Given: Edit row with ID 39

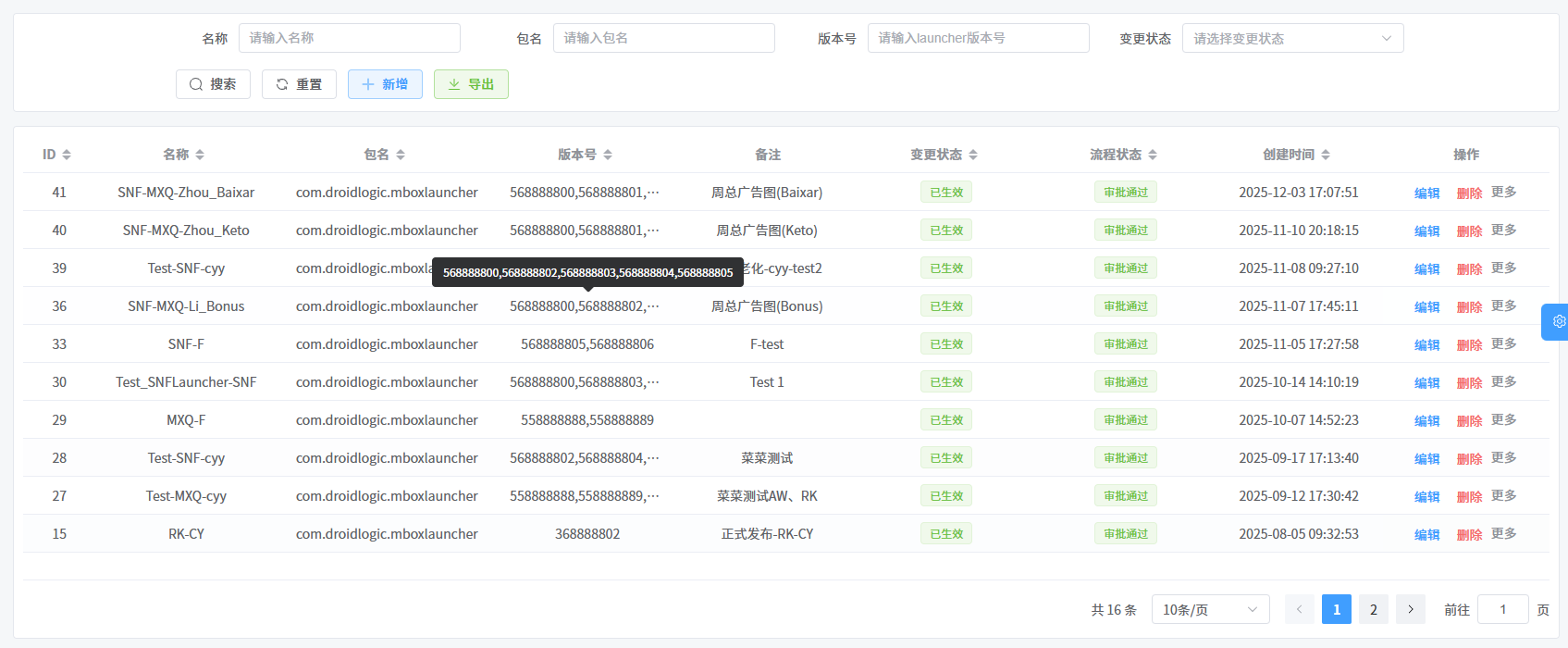Looking at the screenshot, I should point(1427,269).
